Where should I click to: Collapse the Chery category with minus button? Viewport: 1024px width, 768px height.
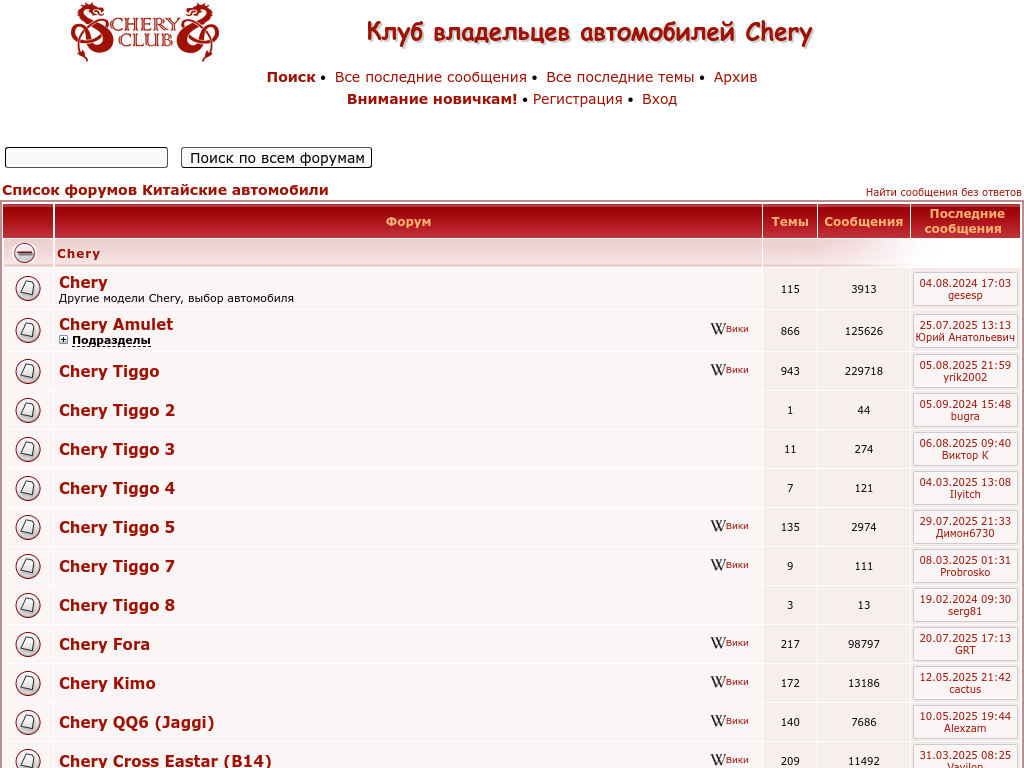coord(25,253)
